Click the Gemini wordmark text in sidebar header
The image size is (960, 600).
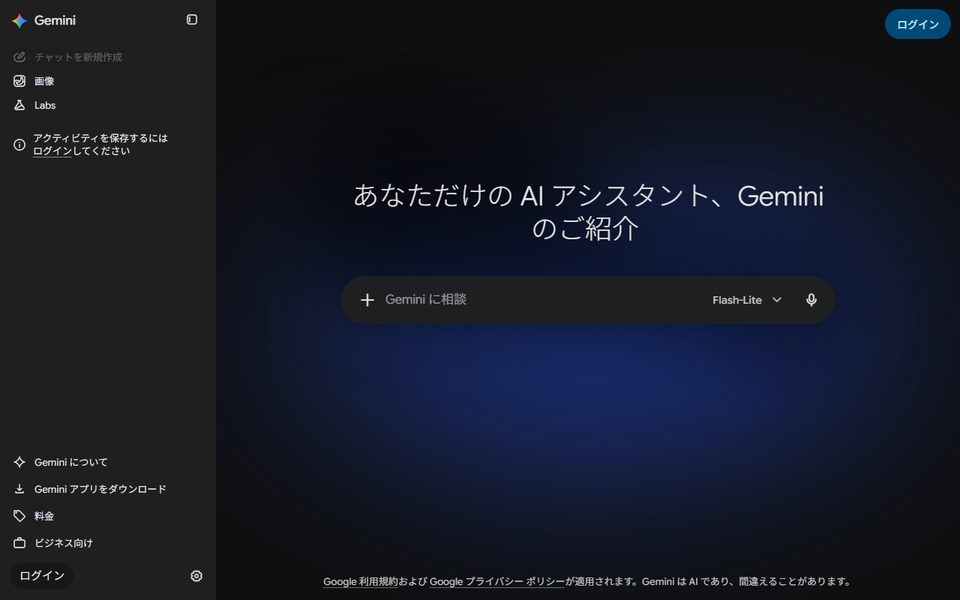55,20
